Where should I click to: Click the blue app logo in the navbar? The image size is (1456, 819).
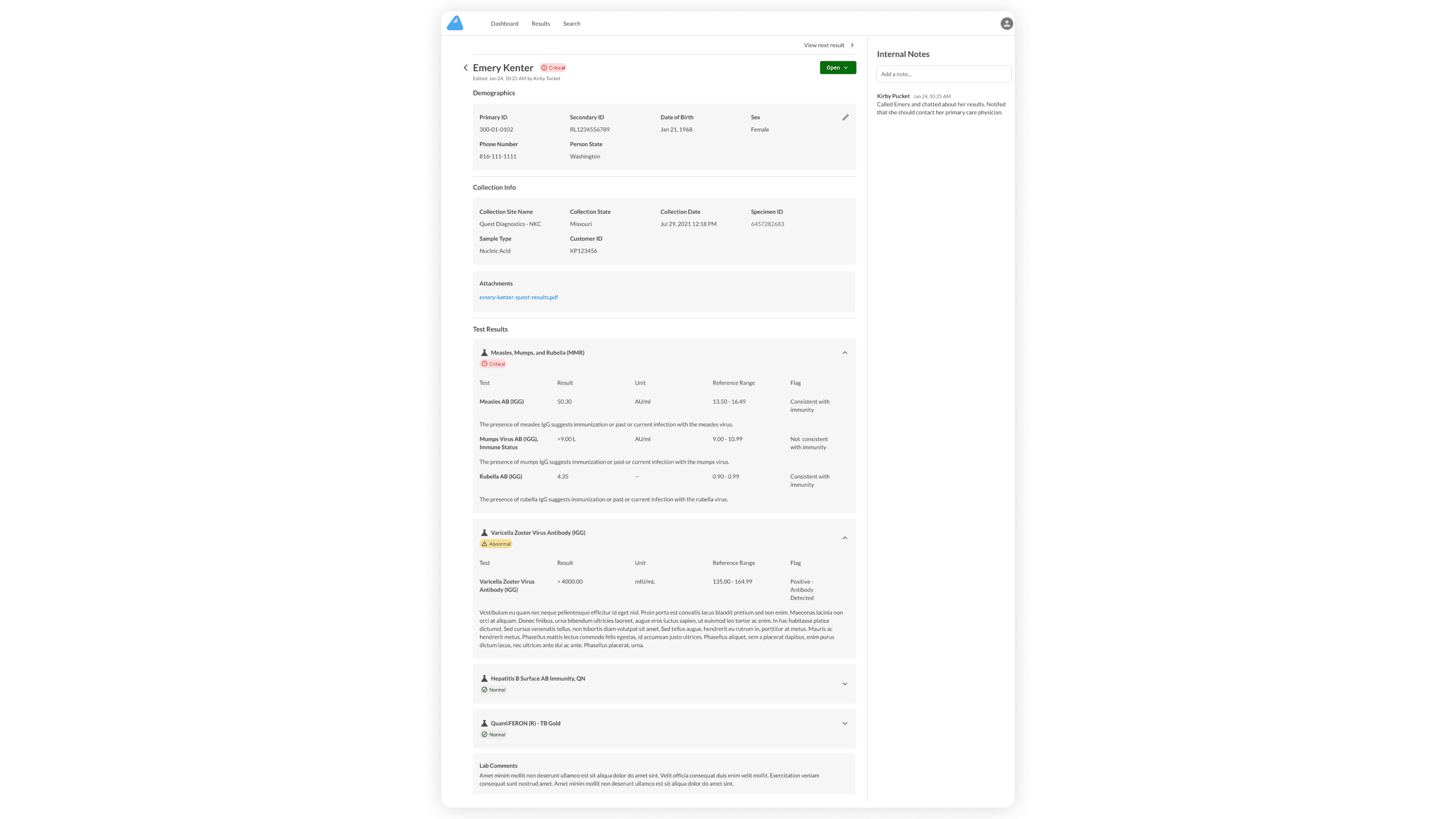[x=454, y=23]
